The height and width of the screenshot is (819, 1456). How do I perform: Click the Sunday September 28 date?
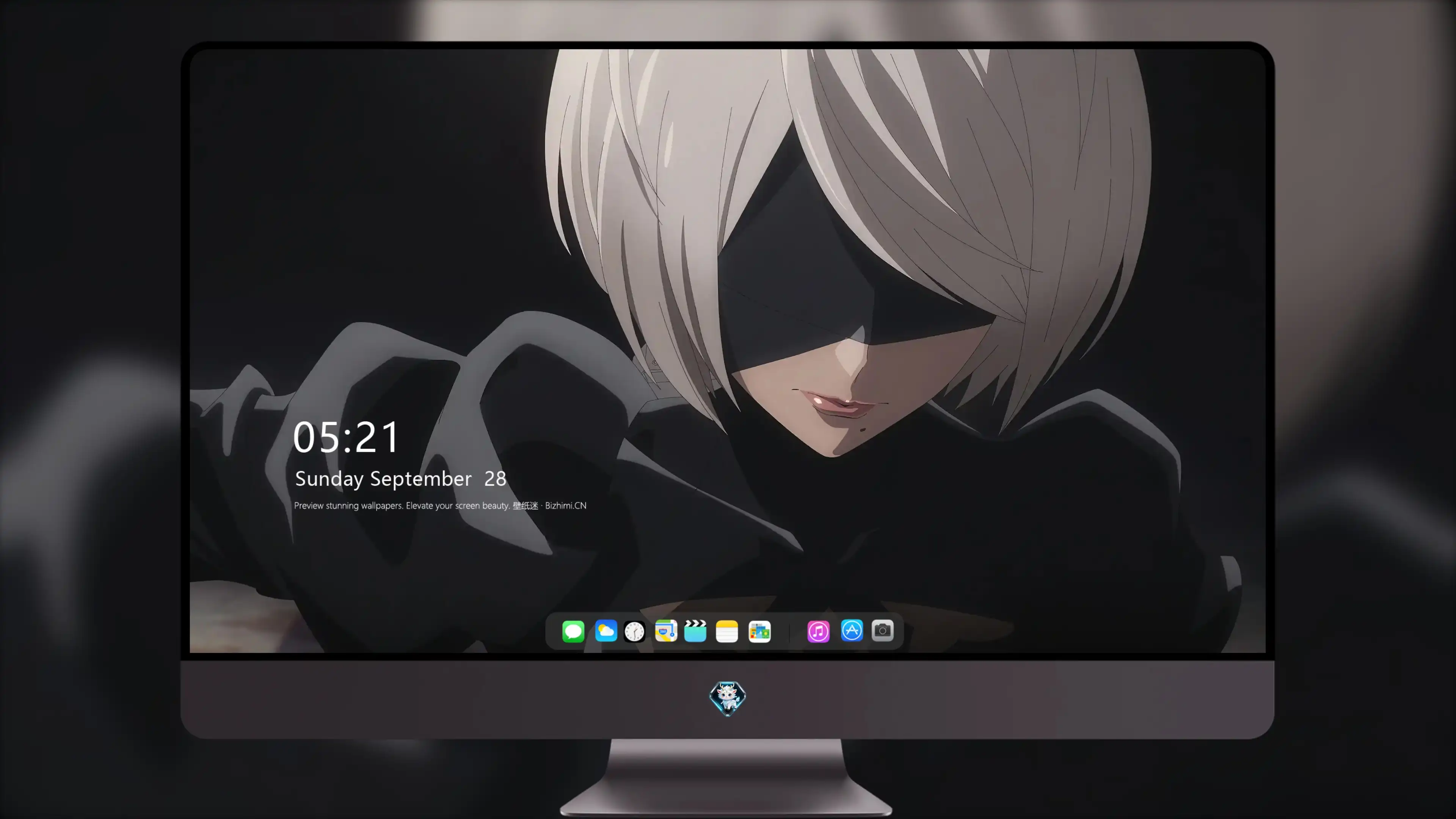tap(400, 479)
